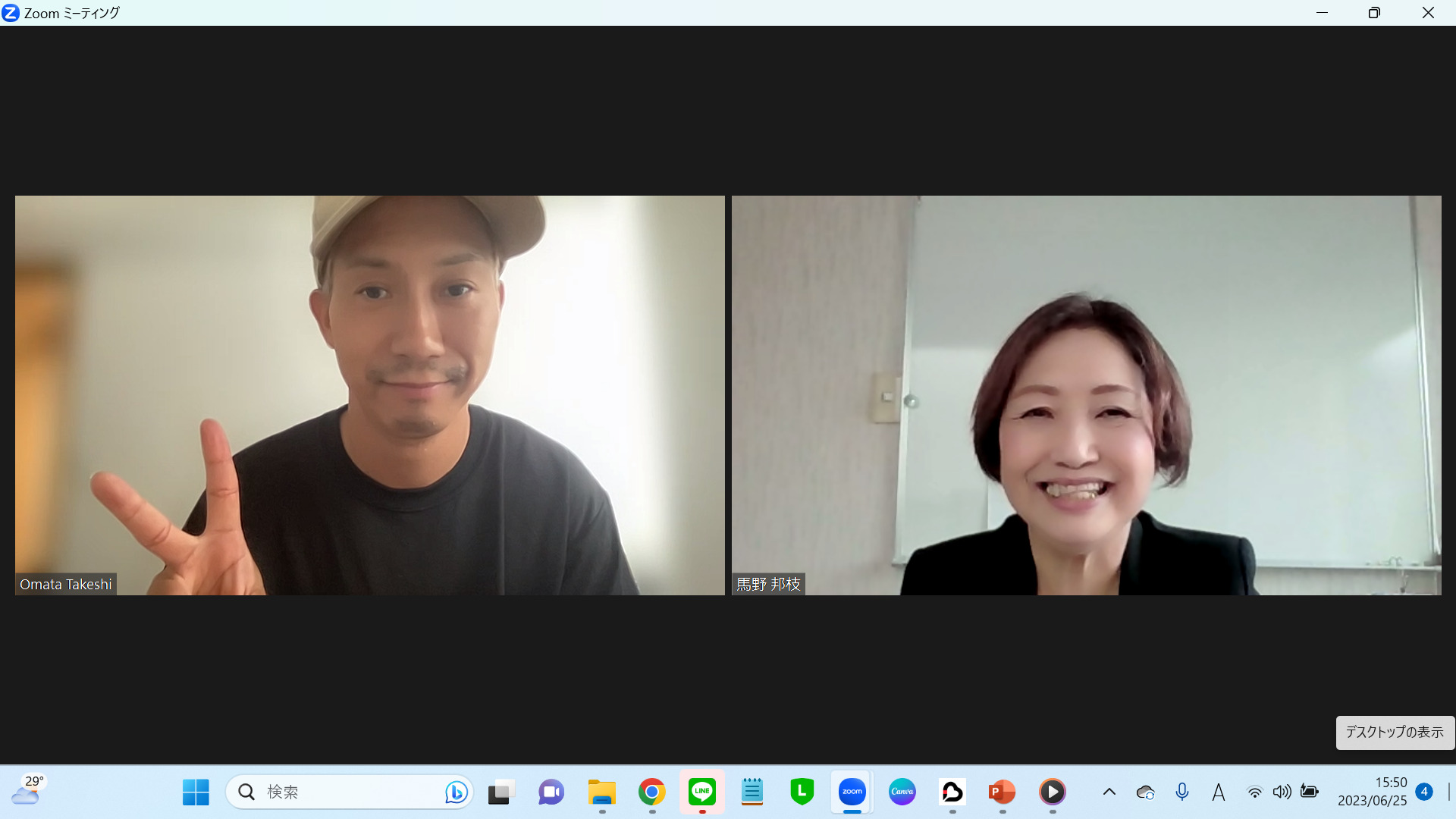
Task: Toggle the microphone tray icon
Action: click(x=1181, y=792)
